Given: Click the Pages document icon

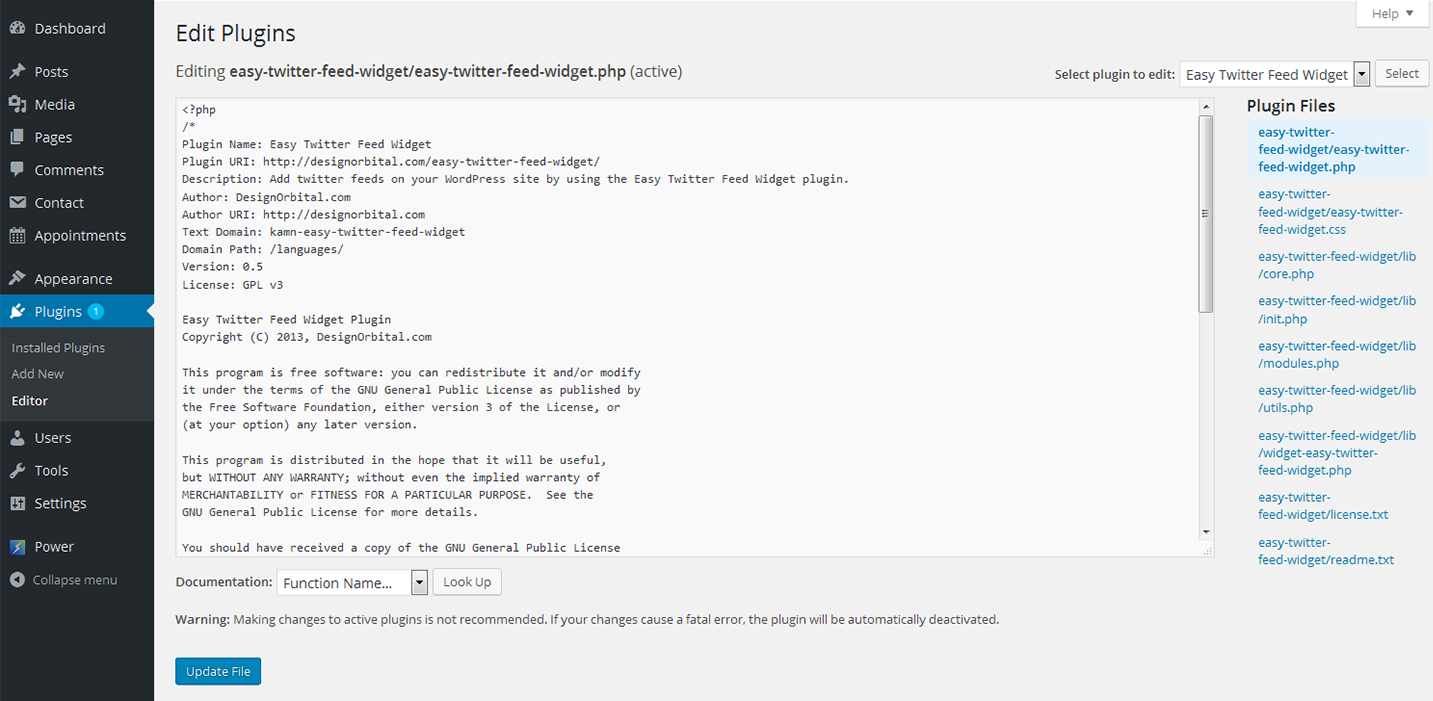Looking at the screenshot, I should pos(17,138).
